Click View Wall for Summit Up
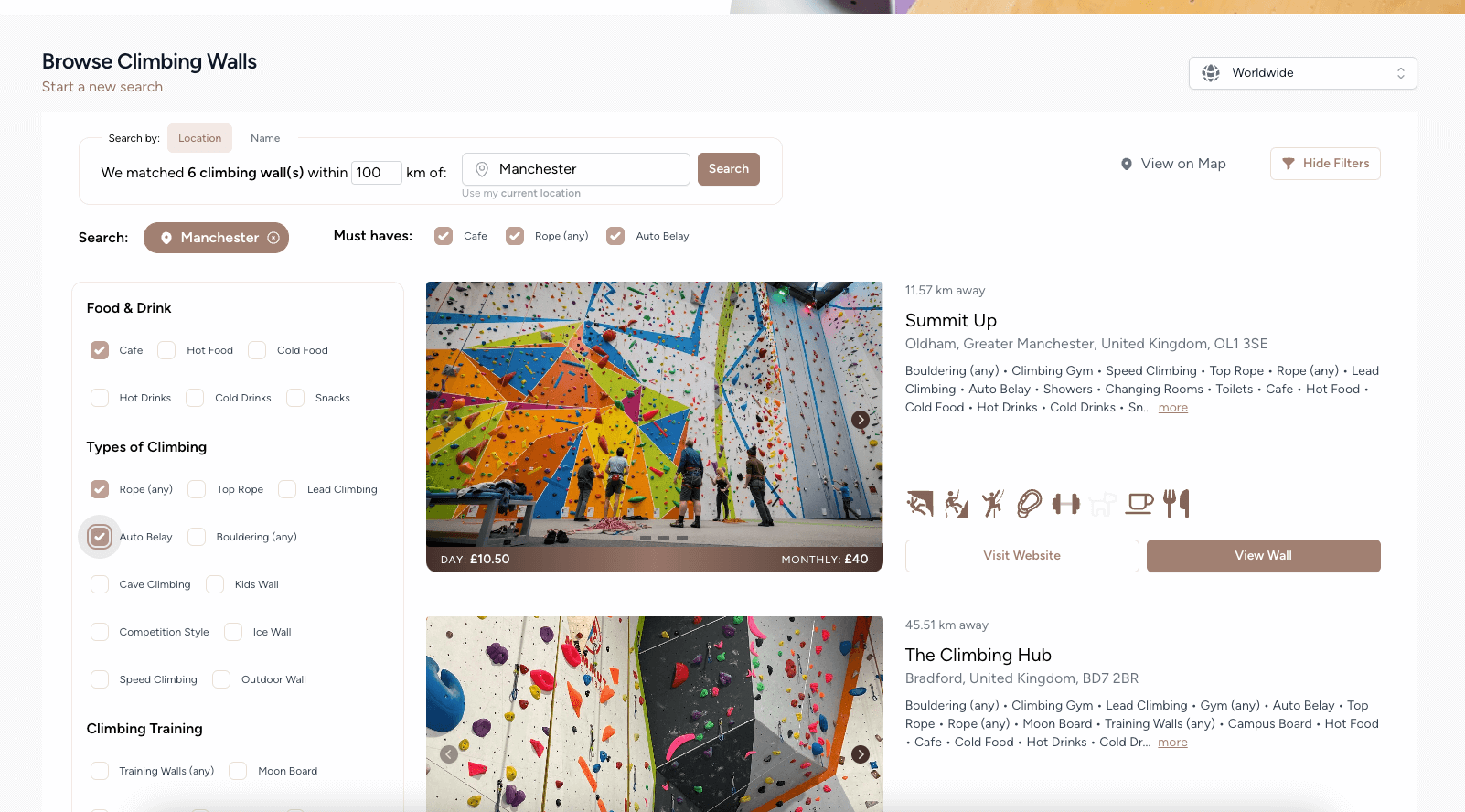The height and width of the screenshot is (812, 1465). tap(1264, 556)
